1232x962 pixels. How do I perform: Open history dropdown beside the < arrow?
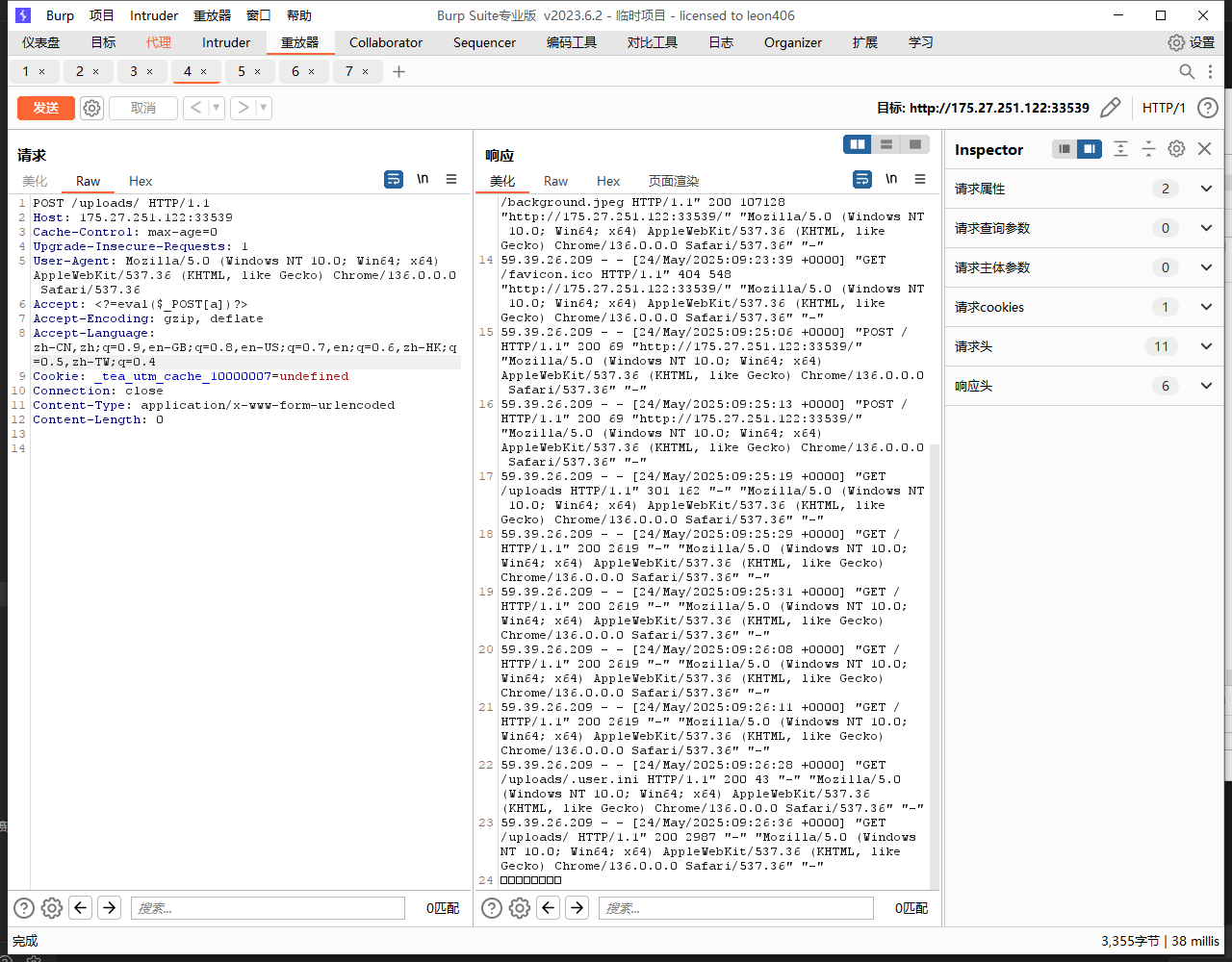[216, 108]
